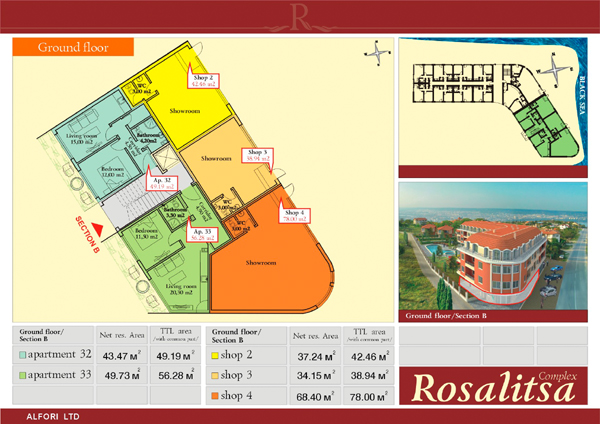Click the apartment 33 total area 56.28 m²
This screenshot has height=424, width=600.
(x=176, y=375)
